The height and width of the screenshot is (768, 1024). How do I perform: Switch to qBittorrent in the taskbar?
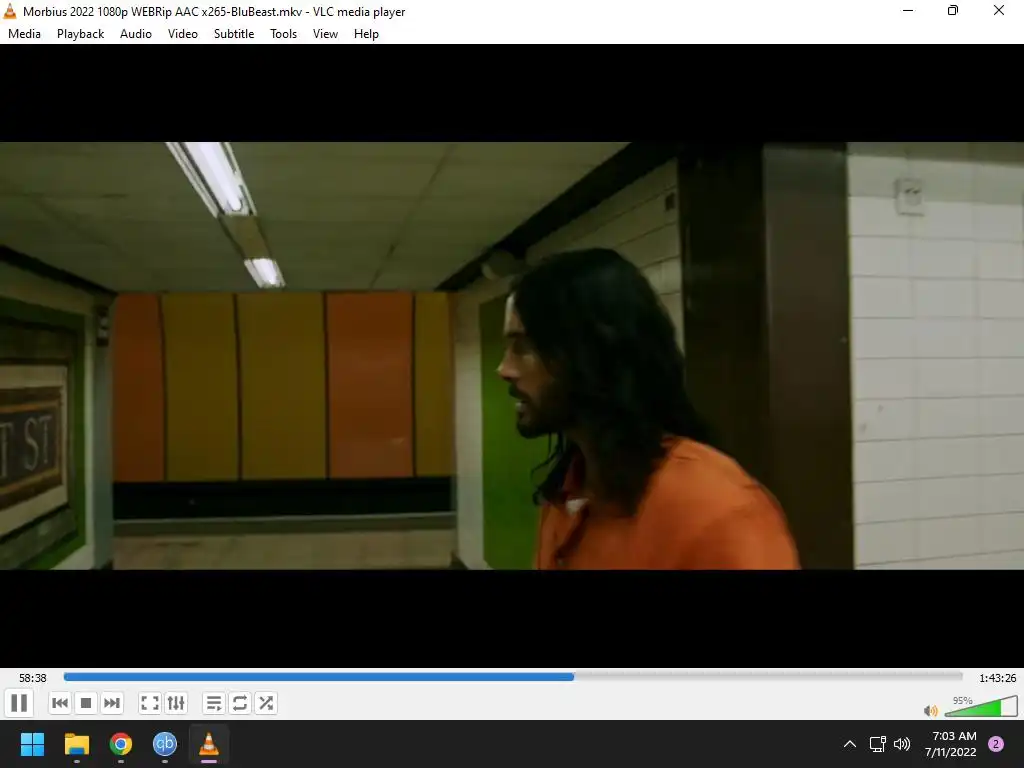pos(165,744)
